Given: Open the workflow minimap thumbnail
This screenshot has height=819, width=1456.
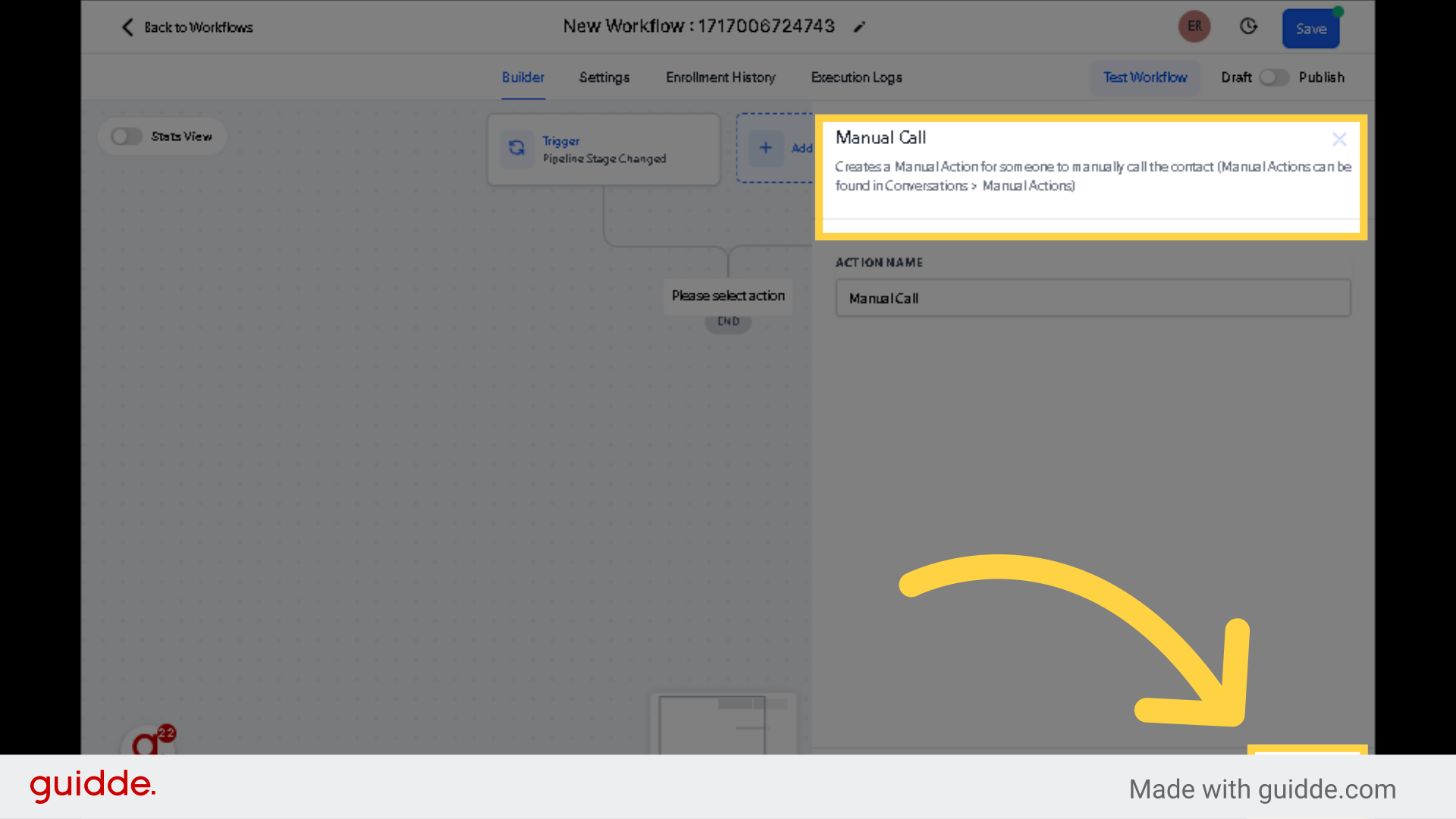Looking at the screenshot, I should click(723, 724).
